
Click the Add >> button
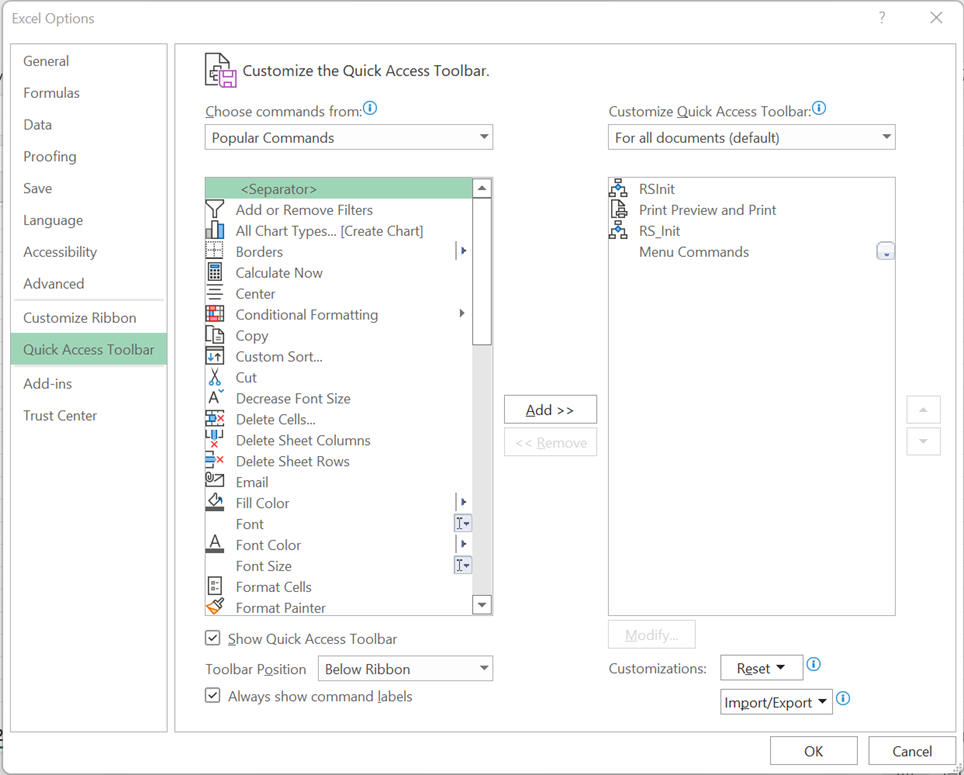pos(550,409)
